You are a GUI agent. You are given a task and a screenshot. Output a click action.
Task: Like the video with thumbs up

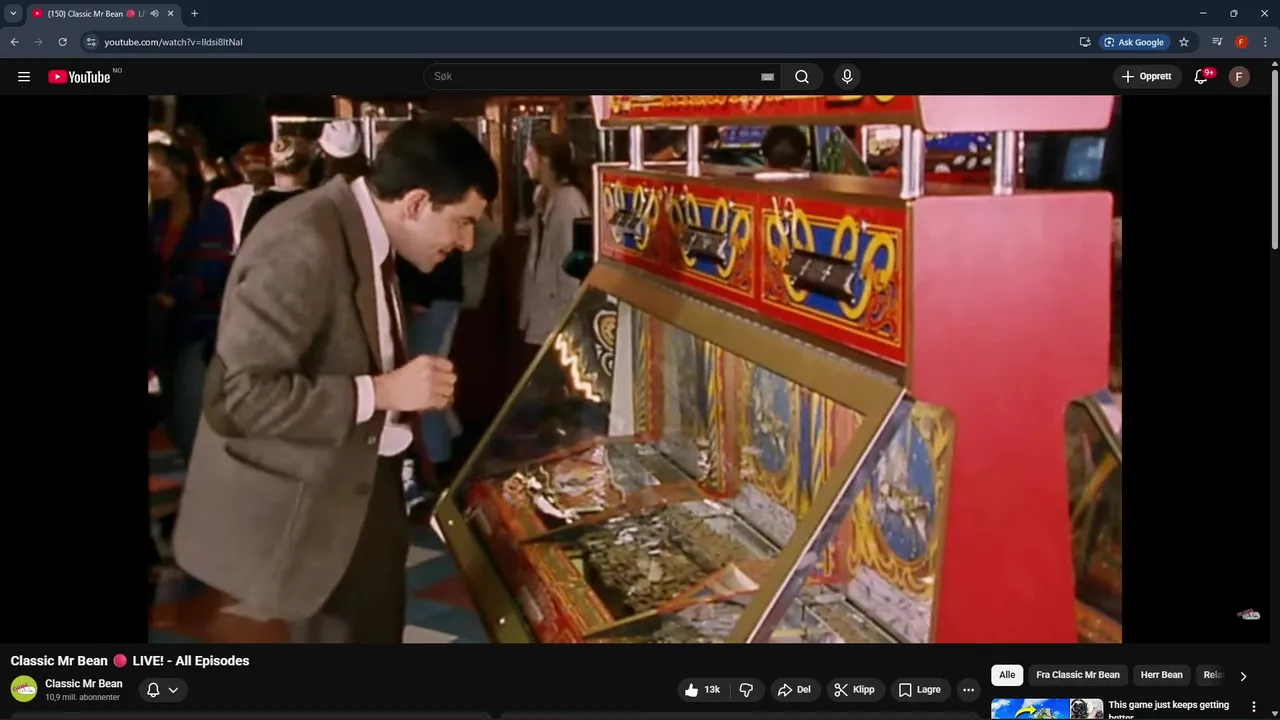pyautogui.click(x=702, y=690)
